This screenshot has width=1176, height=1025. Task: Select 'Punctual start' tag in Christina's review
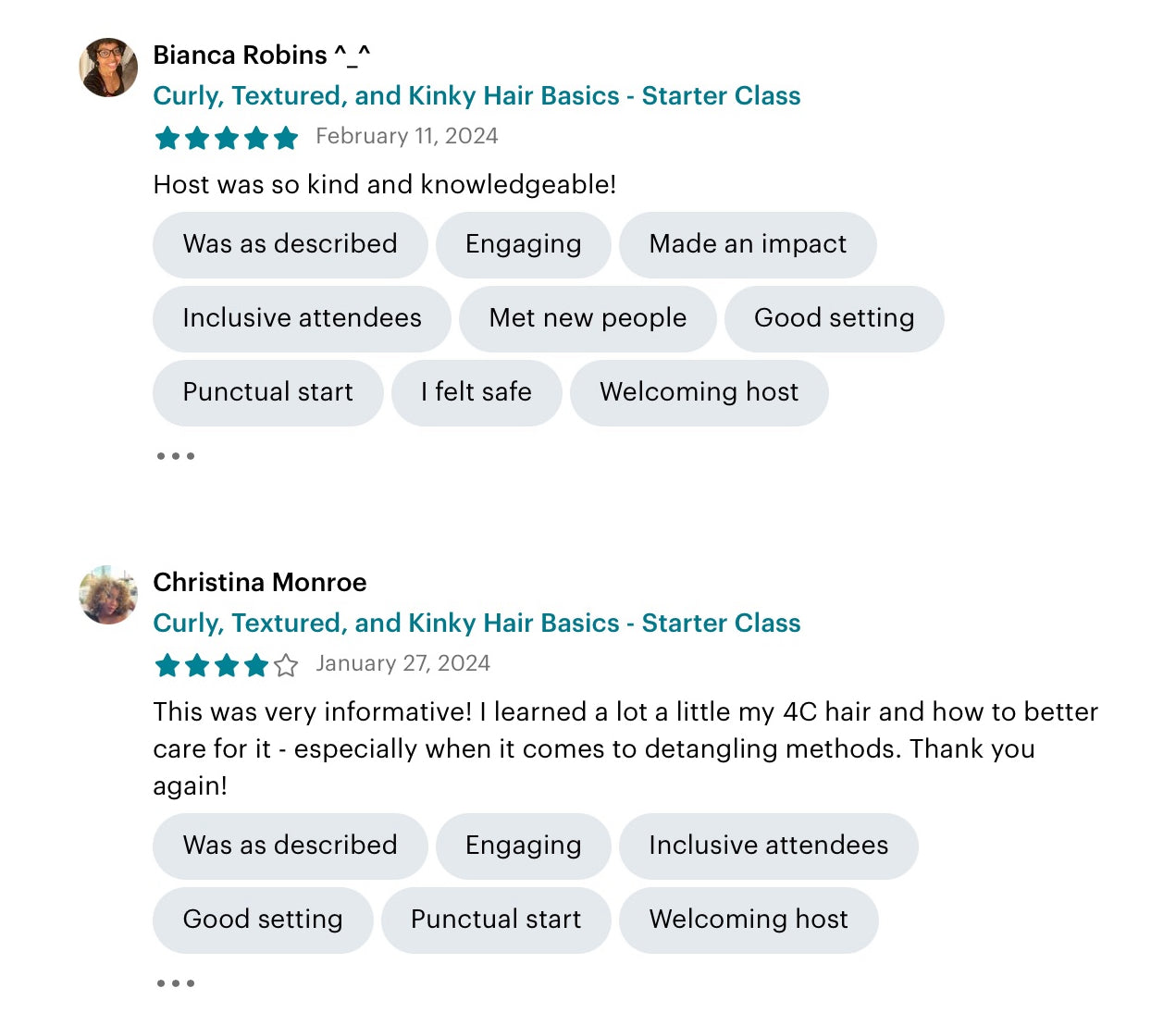tap(496, 920)
